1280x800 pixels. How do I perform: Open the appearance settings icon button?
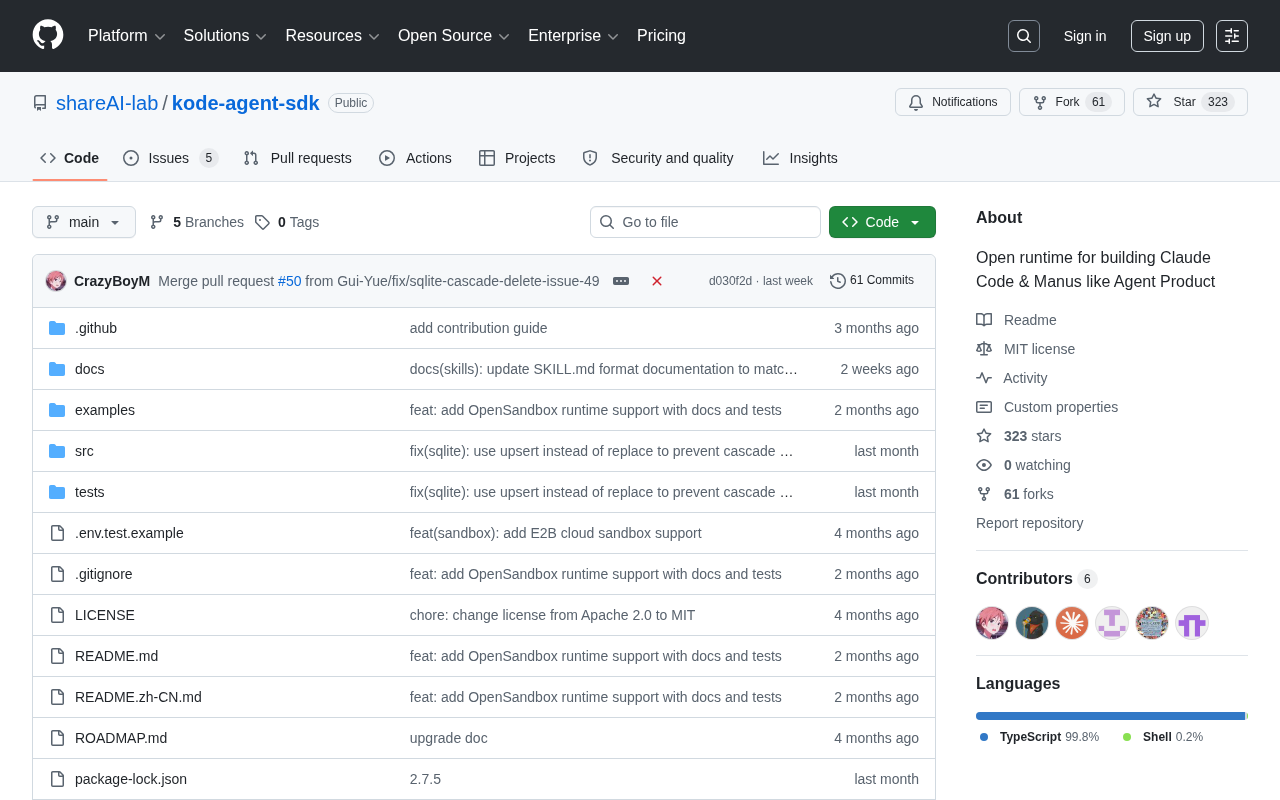(x=1232, y=36)
